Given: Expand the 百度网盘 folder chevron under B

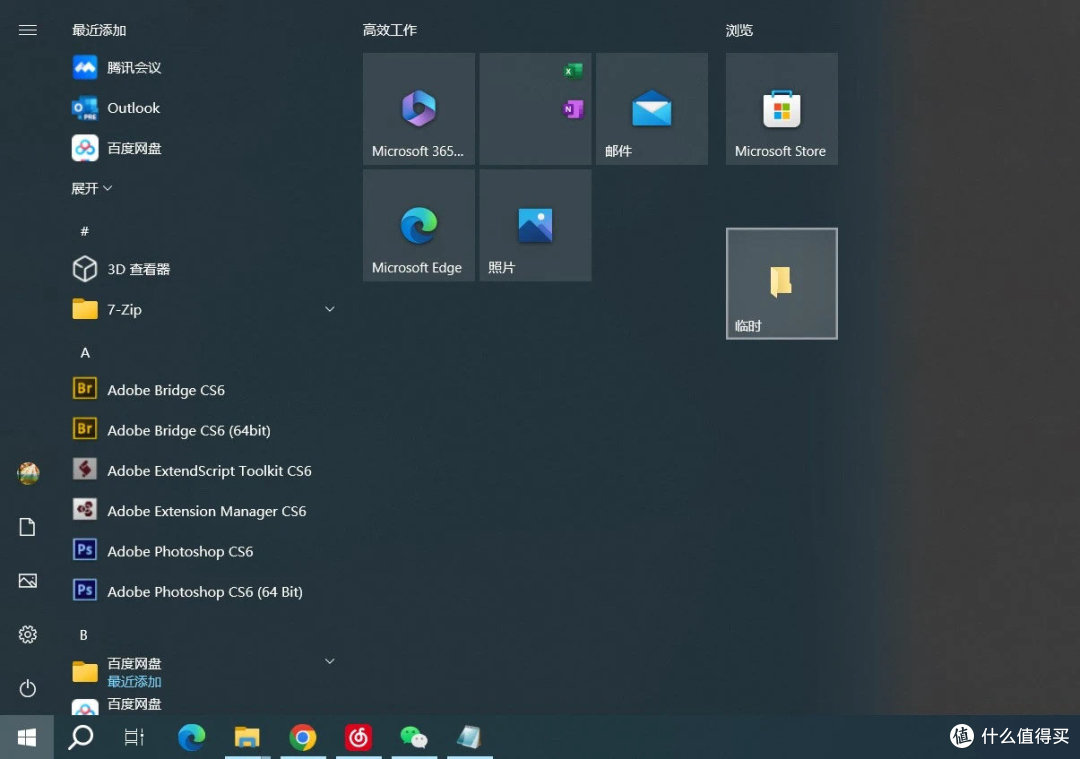Looking at the screenshot, I should coord(329,661).
